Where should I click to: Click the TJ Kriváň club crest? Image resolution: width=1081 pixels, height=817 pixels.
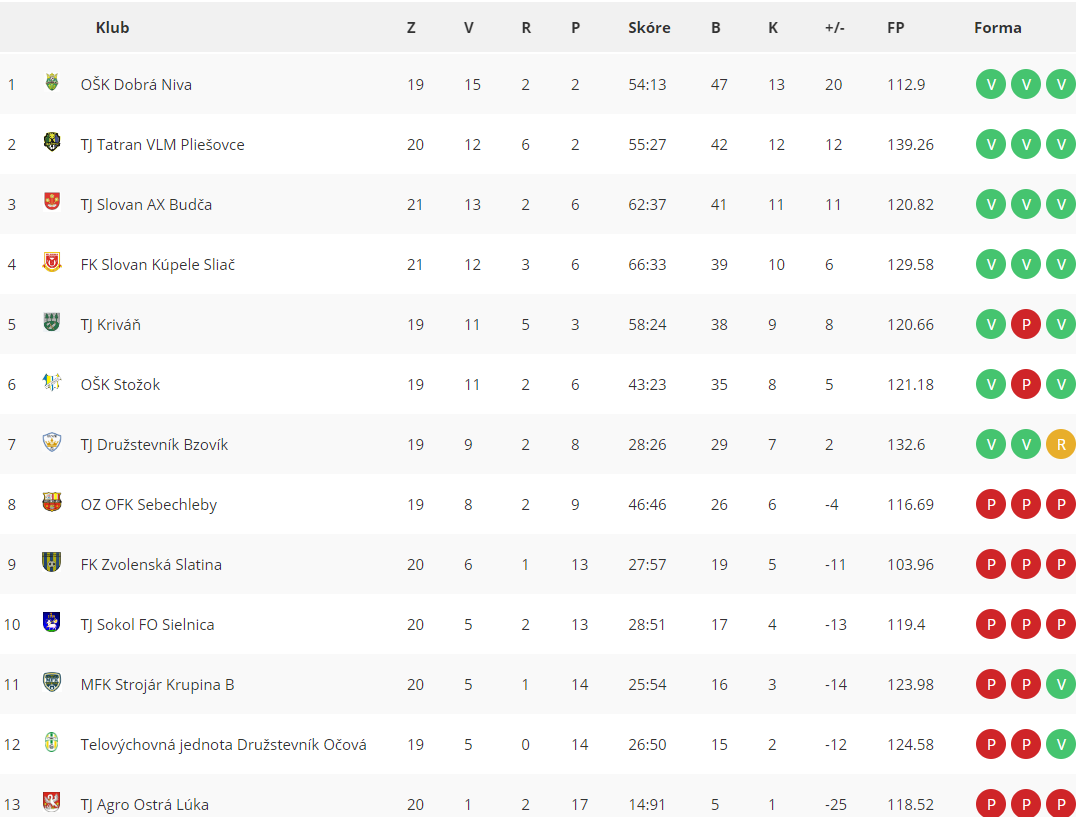(52, 322)
